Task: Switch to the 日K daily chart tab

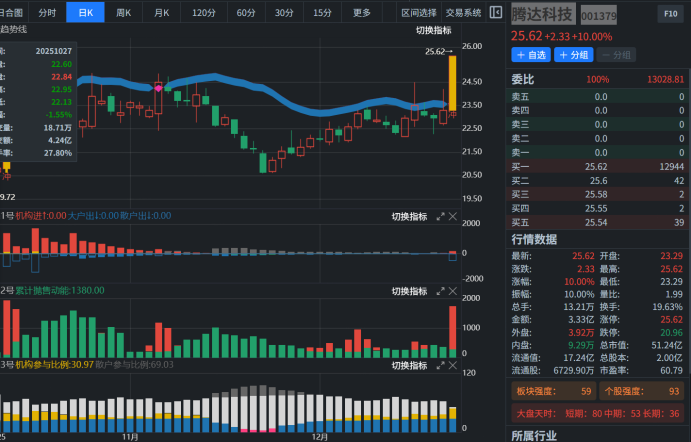Action: [x=86, y=13]
